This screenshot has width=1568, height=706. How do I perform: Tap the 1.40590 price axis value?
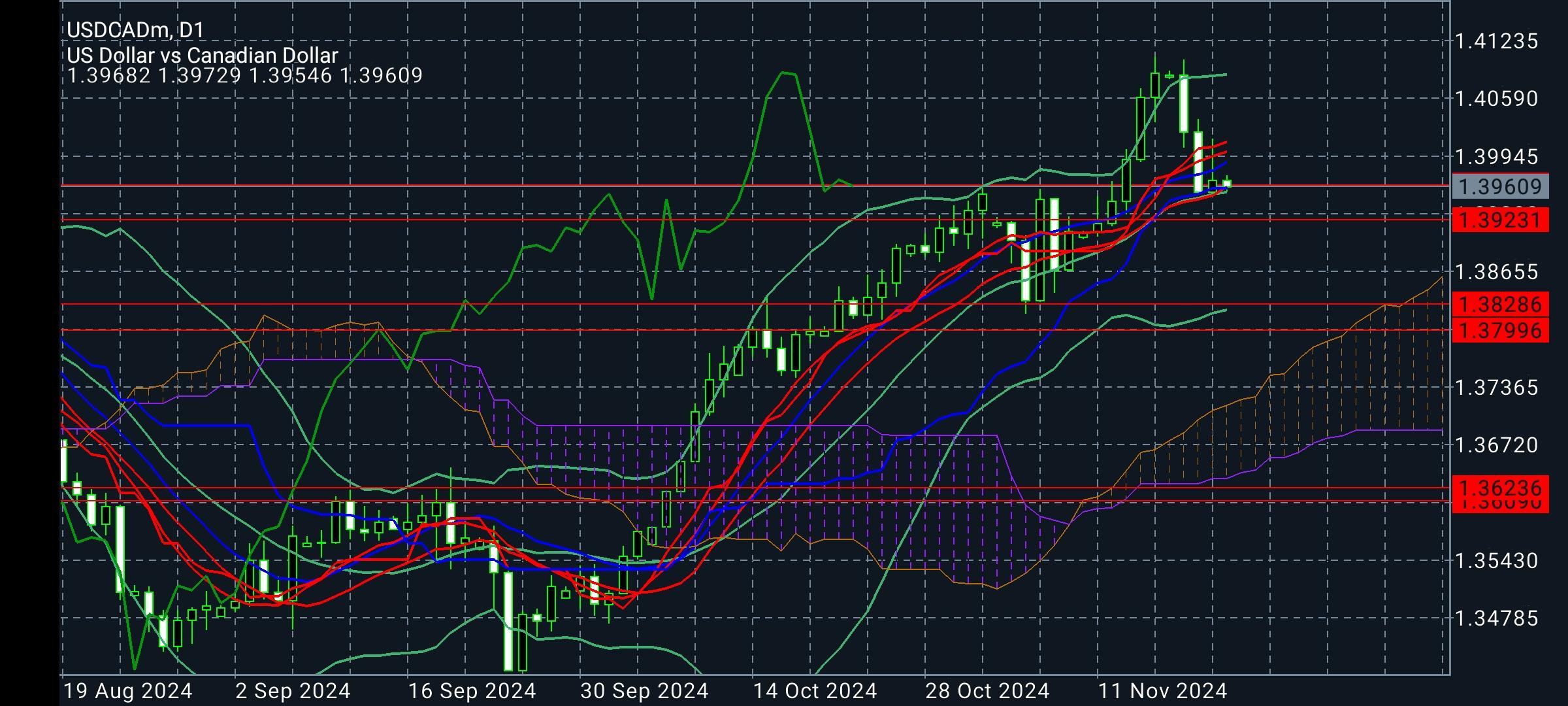coord(1497,99)
